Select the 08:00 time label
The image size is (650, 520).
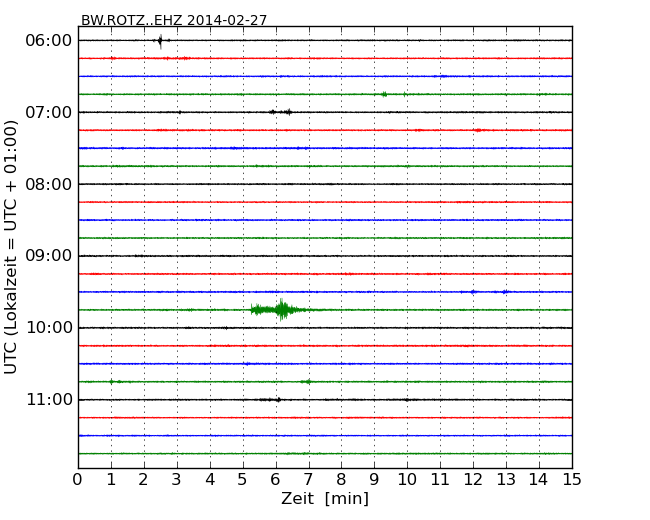48,184
